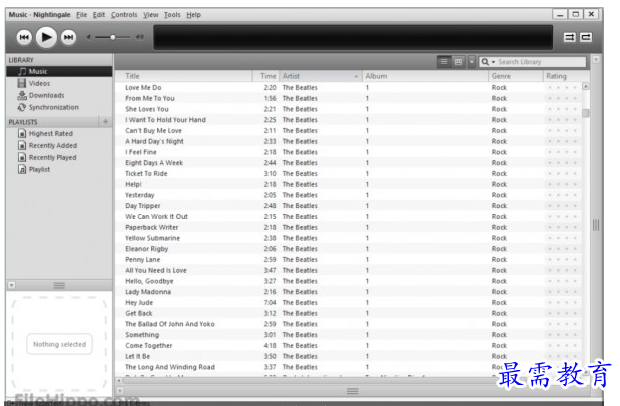The height and width of the screenshot is (406, 620).
Task: Focus the Search Library field
Action: point(540,62)
